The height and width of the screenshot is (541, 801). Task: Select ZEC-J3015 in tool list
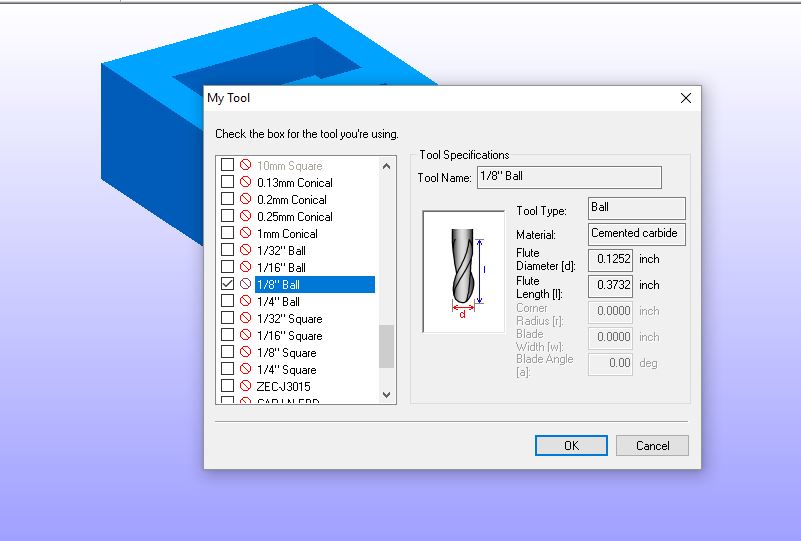[284, 387]
